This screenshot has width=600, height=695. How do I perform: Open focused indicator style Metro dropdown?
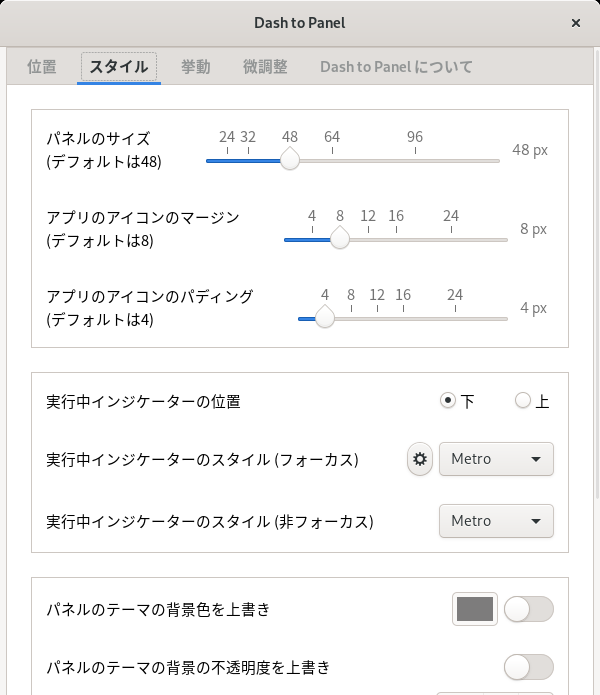click(x=496, y=459)
